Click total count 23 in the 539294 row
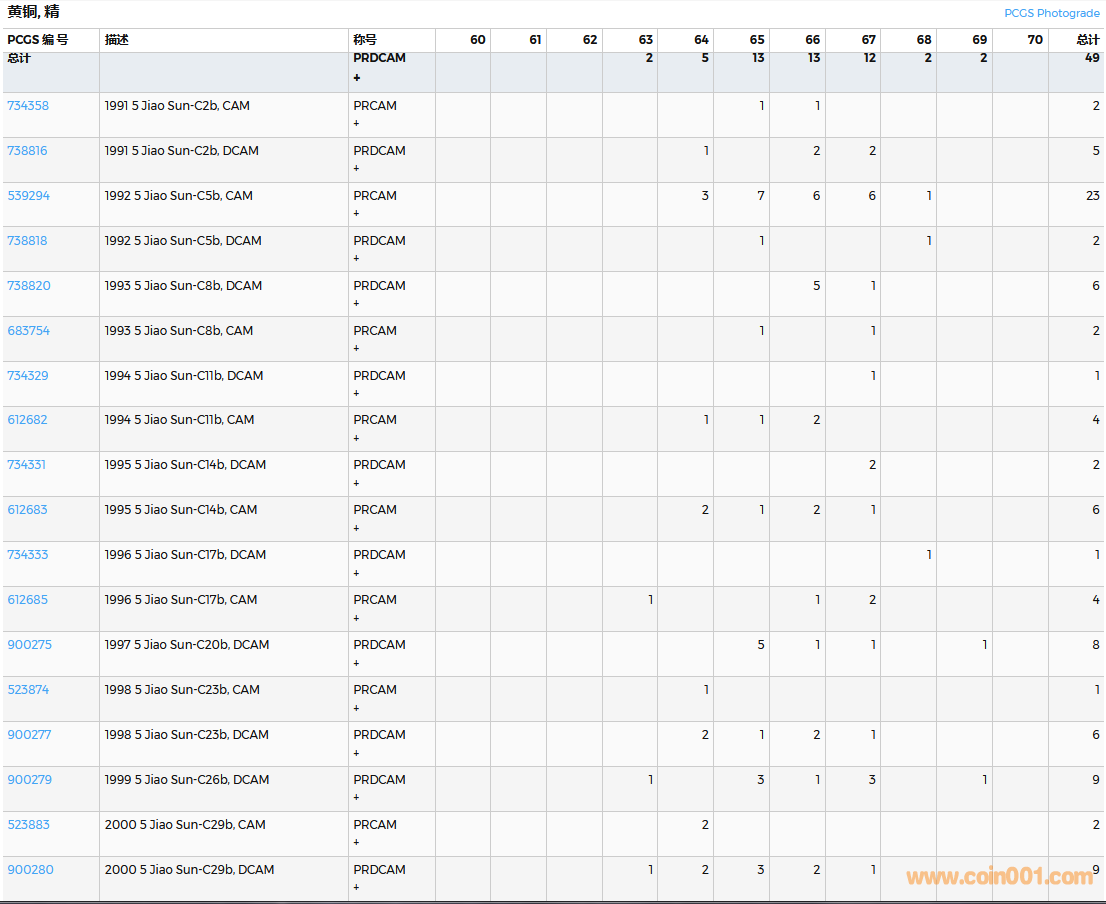The width and height of the screenshot is (1106, 904). pos(1092,196)
